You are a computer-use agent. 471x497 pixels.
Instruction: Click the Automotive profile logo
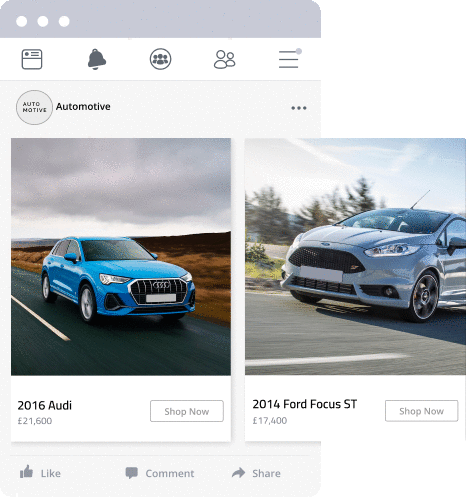click(34, 107)
